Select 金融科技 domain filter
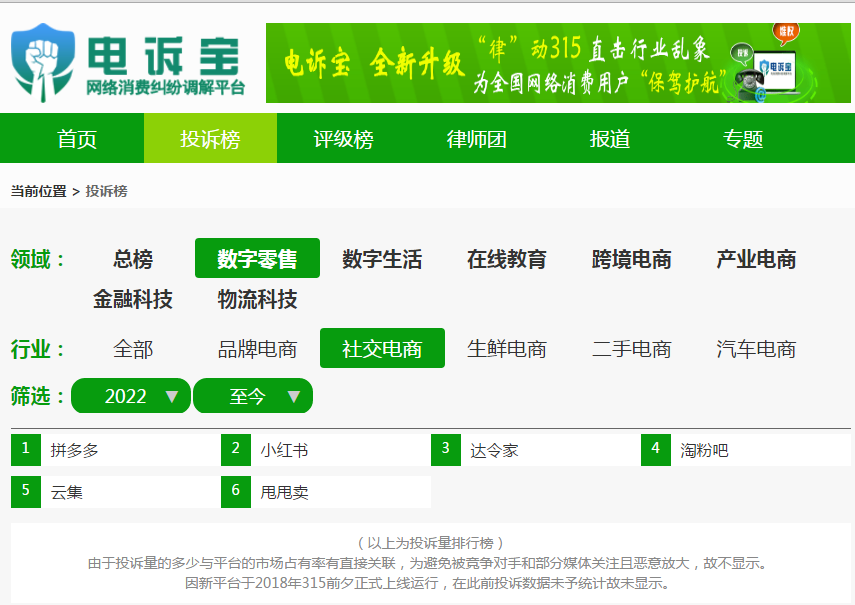Screen dimensions: 855x605 click(x=133, y=299)
